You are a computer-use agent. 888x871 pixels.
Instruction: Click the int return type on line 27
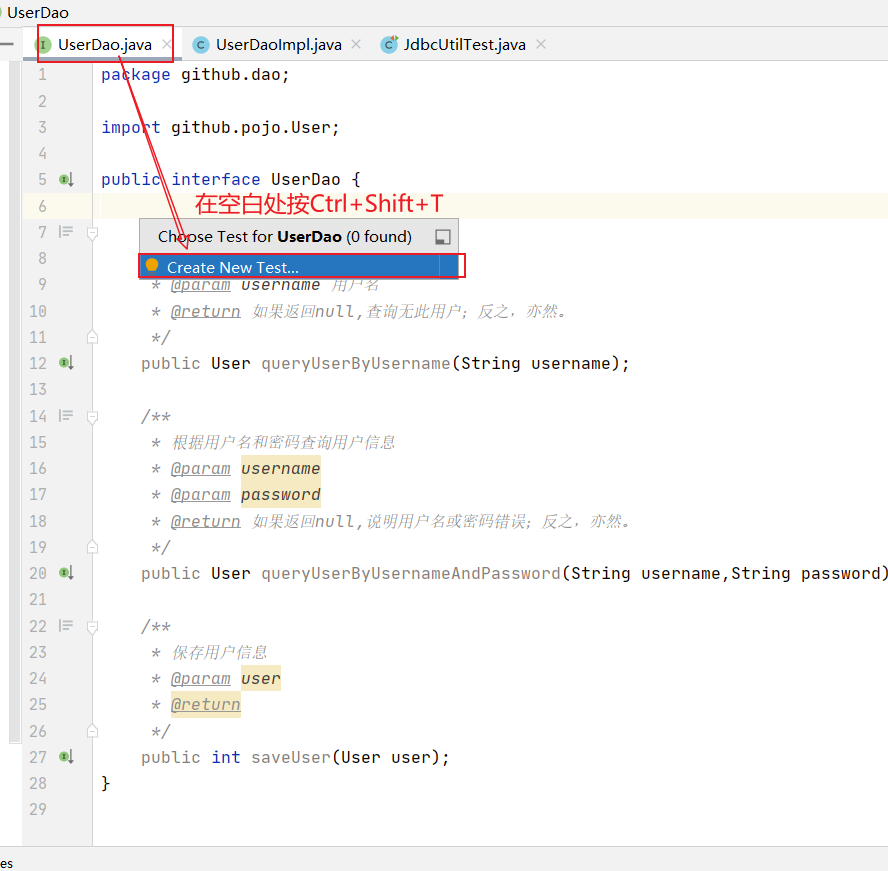pos(226,757)
